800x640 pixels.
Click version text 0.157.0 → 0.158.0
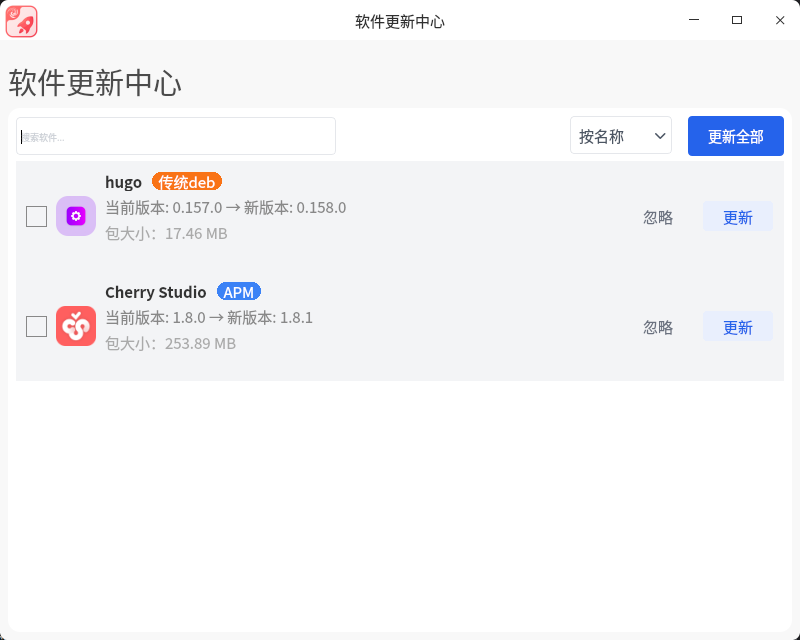click(226, 208)
